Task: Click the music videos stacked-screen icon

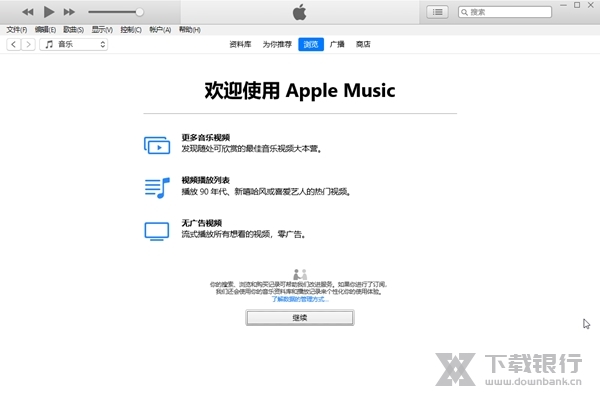Action: (x=157, y=145)
